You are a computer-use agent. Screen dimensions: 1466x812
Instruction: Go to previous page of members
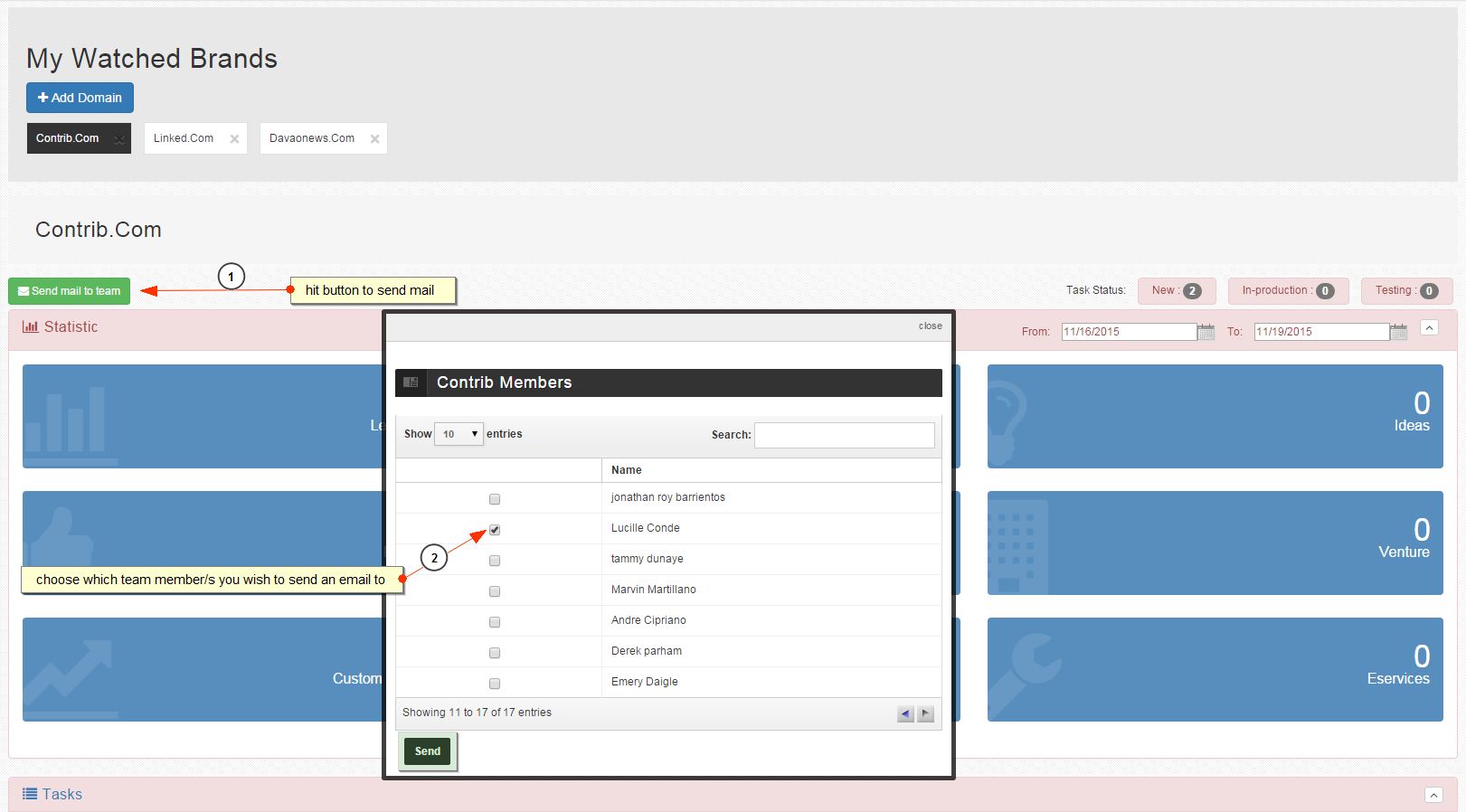(905, 713)
